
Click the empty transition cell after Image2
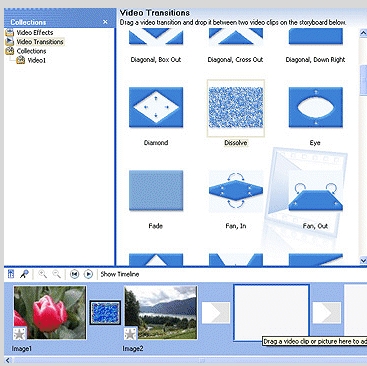[216, 313]
